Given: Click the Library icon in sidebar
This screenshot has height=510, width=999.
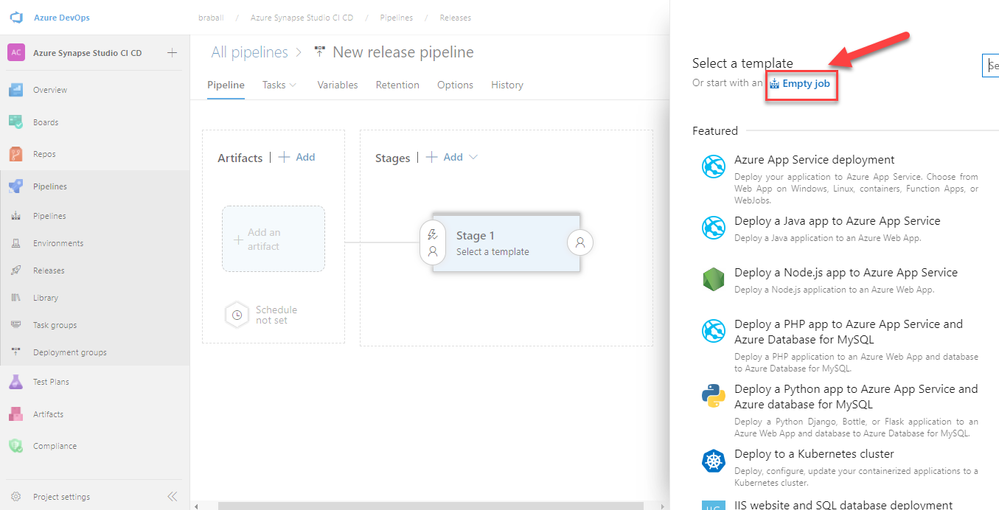Looking at the screenshot, I should 16,298.
